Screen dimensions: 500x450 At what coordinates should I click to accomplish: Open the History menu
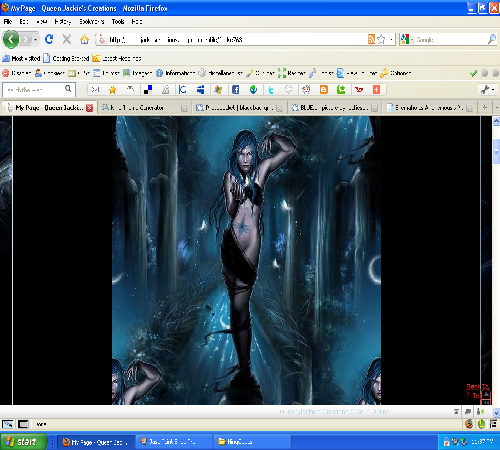(x=63, y=22)
